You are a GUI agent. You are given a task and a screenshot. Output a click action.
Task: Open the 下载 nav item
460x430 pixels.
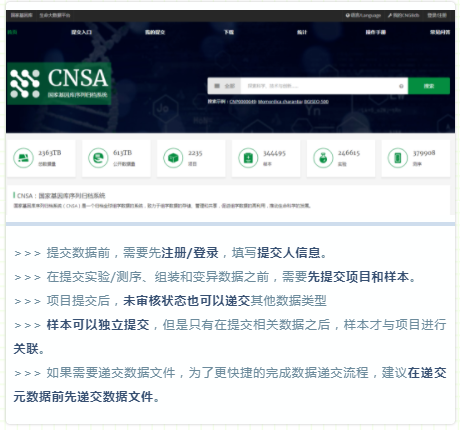pyautogui.click(x=229, y=32)
